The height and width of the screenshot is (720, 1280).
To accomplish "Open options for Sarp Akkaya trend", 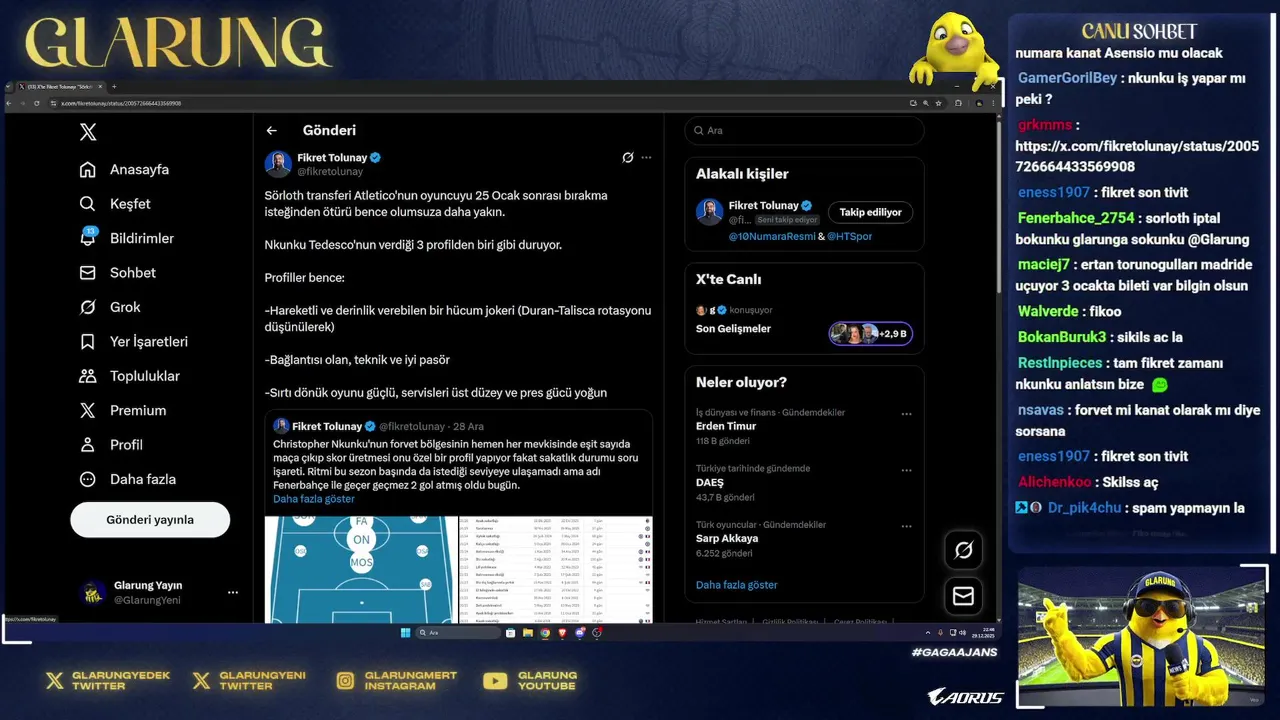I will tap(906, 526).
